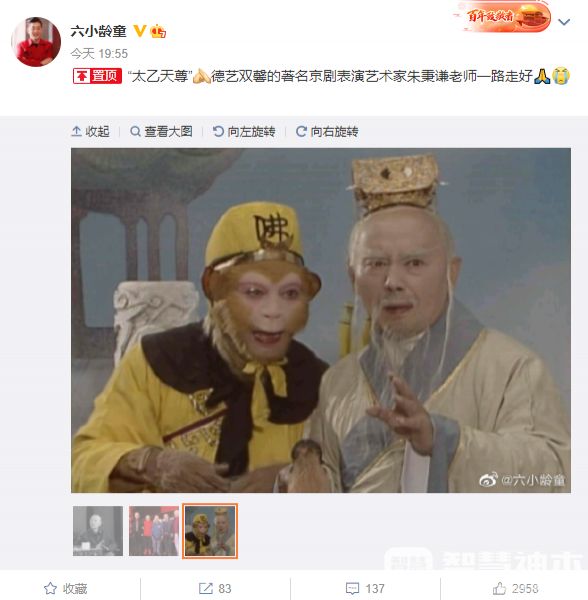Like the post with thumbs-up 2958

coord(515,589)
